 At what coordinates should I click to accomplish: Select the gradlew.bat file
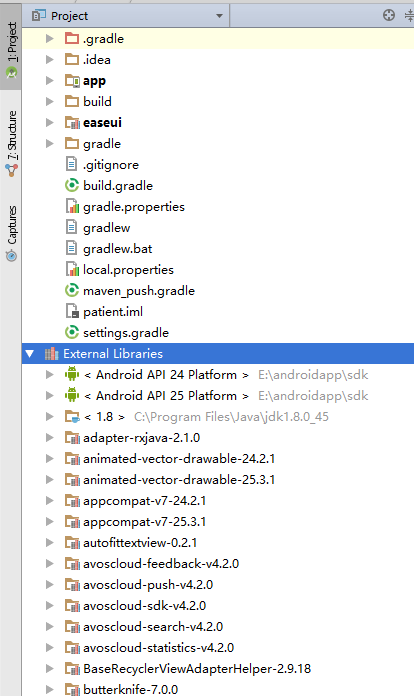tap(118, 249)
